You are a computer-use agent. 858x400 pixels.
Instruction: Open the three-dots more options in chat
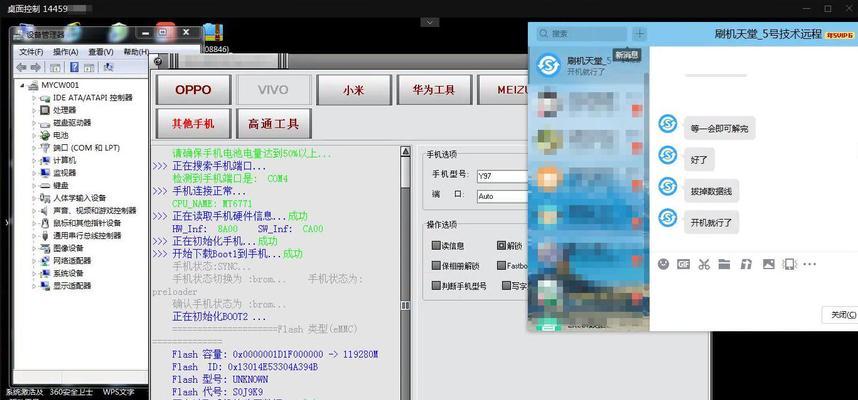tap(809, 264)
